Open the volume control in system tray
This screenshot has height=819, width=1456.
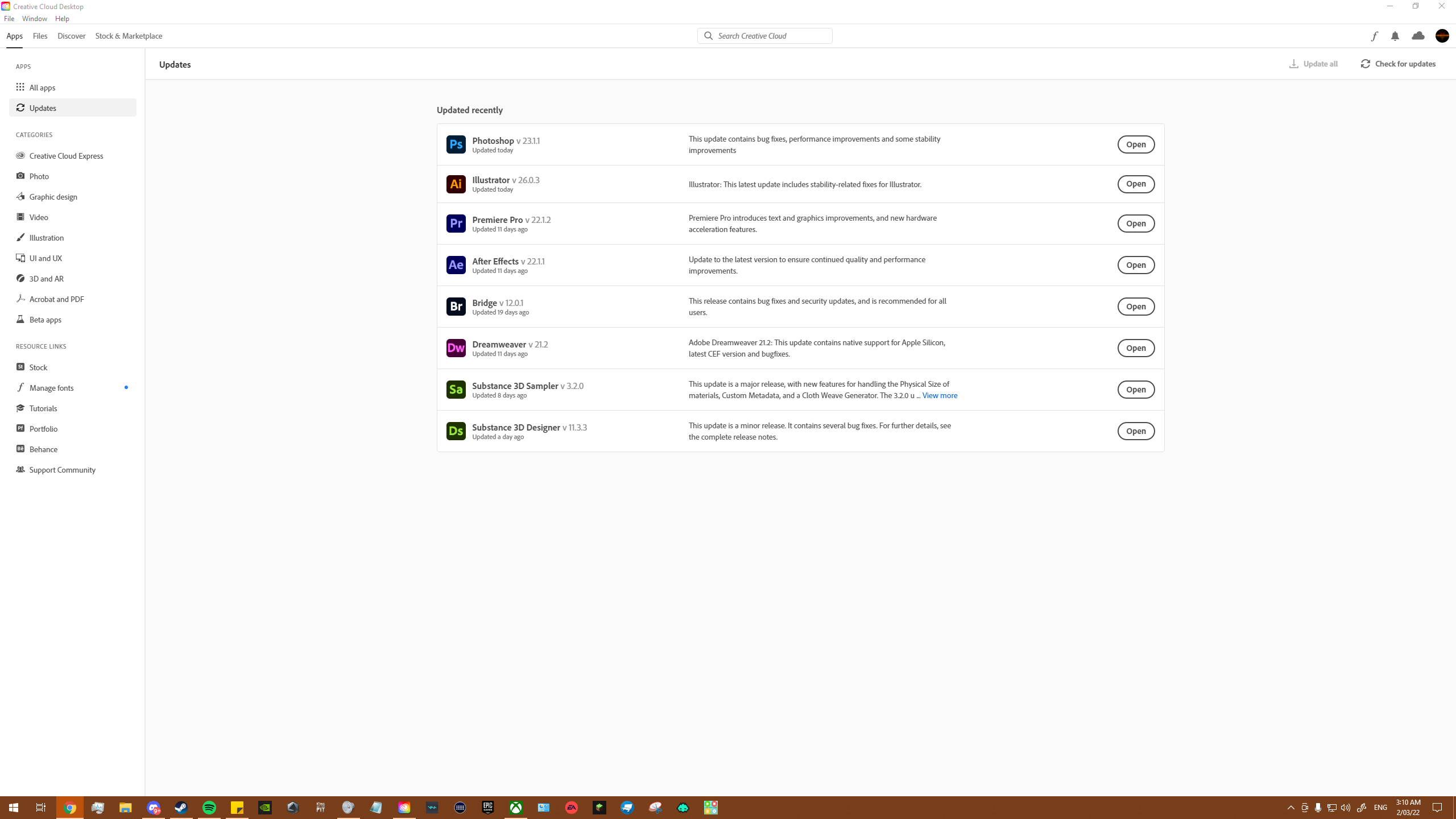[1345, 808]
